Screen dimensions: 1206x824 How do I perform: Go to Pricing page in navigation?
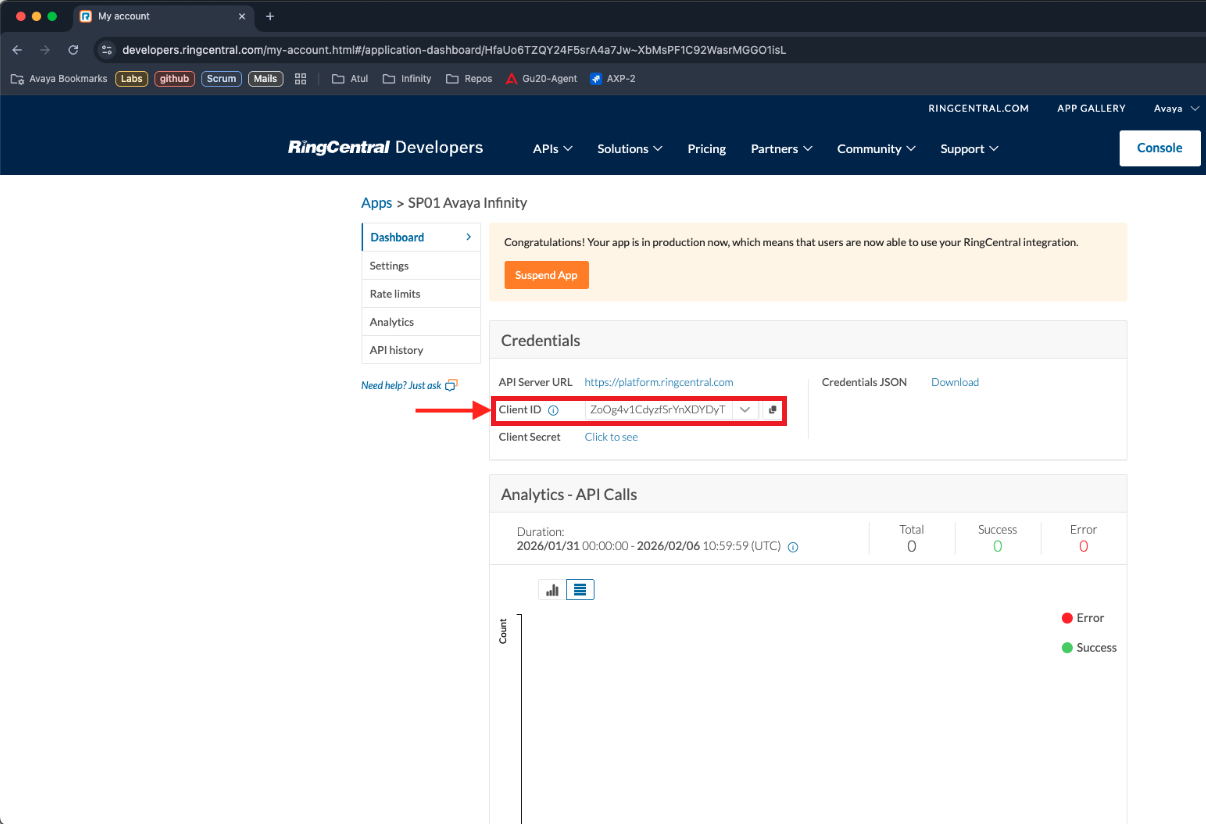tap(707, 149)
